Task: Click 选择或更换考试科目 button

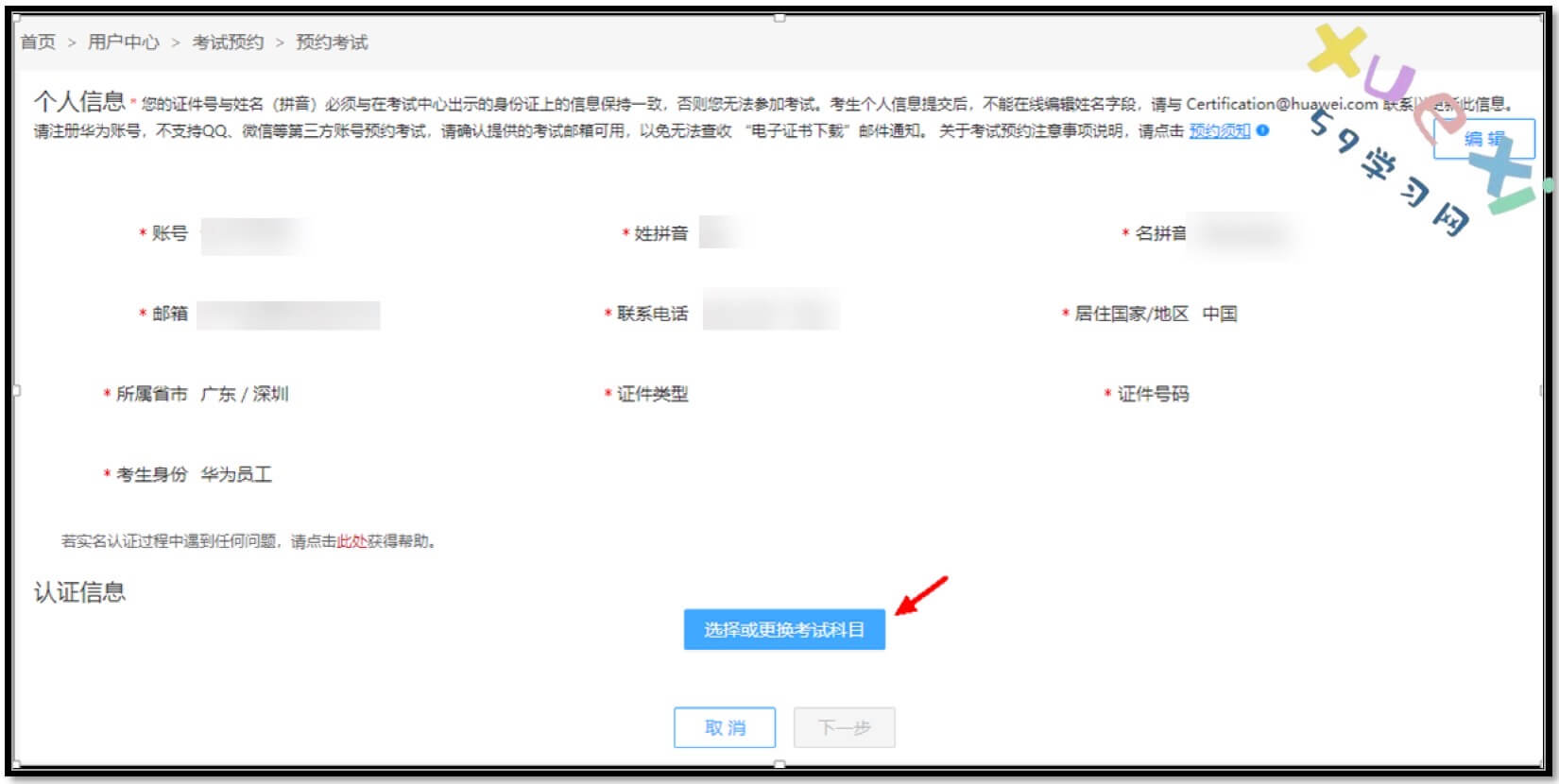Action: (784, 629)
